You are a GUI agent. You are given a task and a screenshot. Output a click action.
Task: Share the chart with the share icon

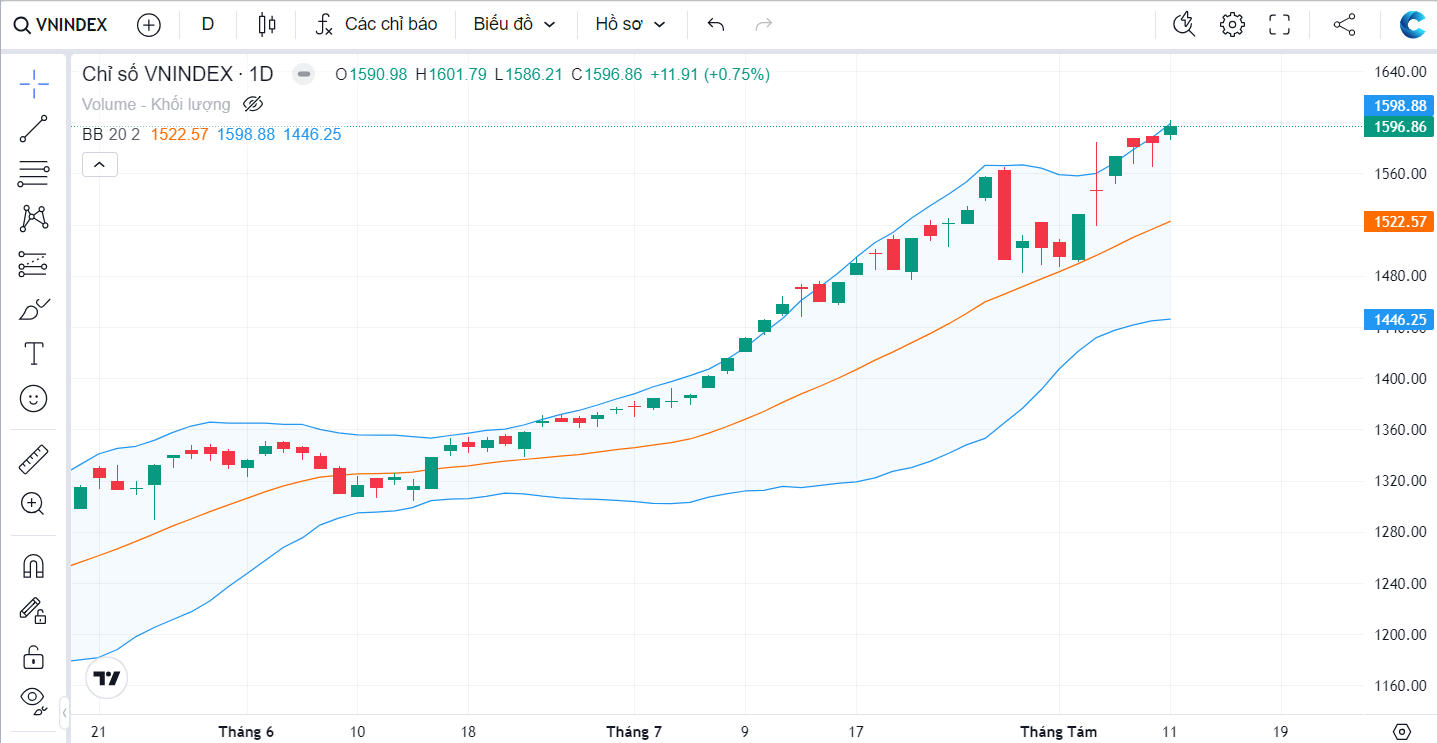[1344, 25]
